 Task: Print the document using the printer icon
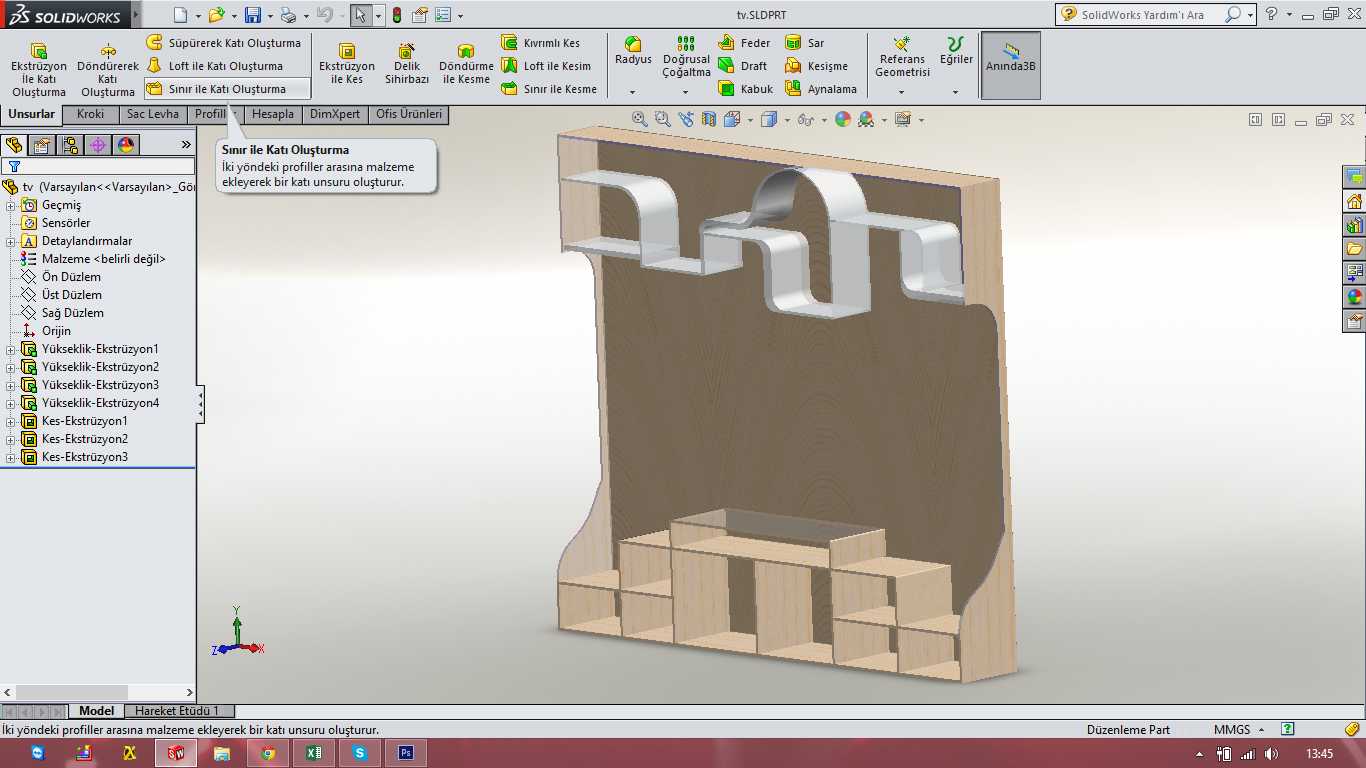[288, 15]
